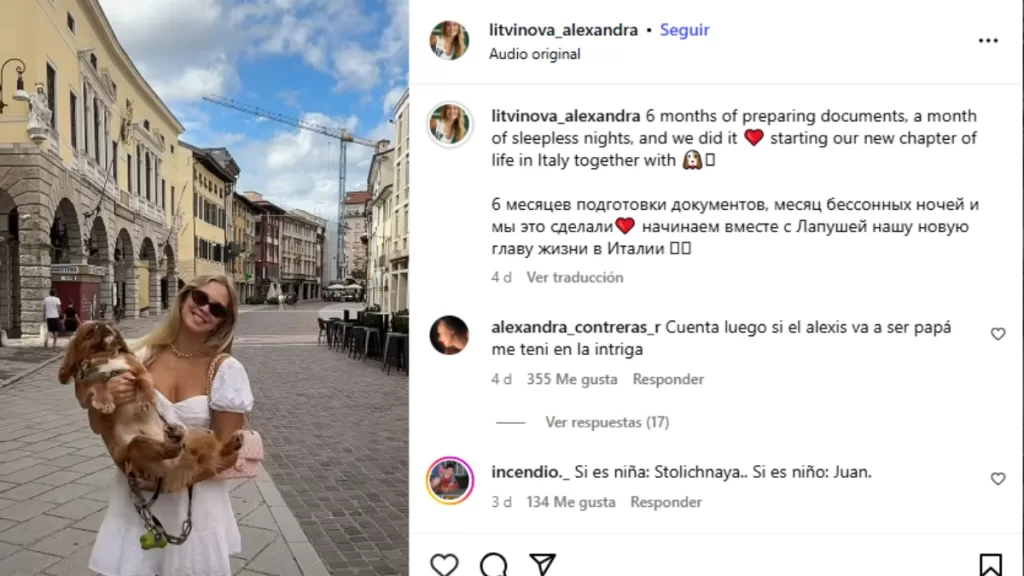Viewport: 1024px width, 576px height.
Task: Like incendio._'s comment heart
Action: click(998, 479)
